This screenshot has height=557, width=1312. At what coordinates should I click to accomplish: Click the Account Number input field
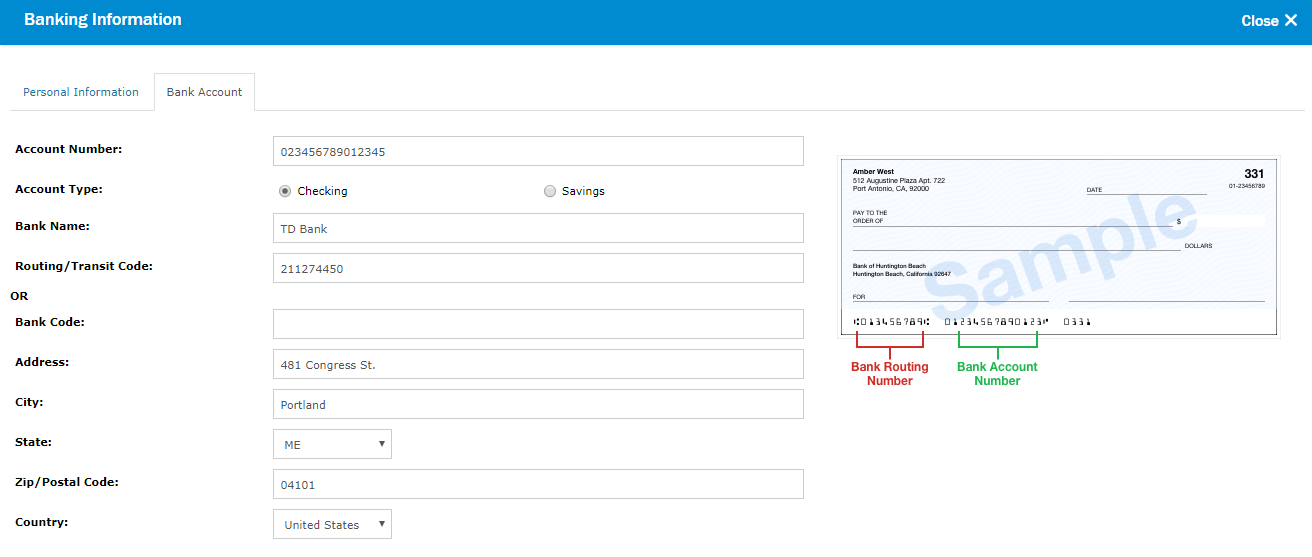[x=538, y=151]
